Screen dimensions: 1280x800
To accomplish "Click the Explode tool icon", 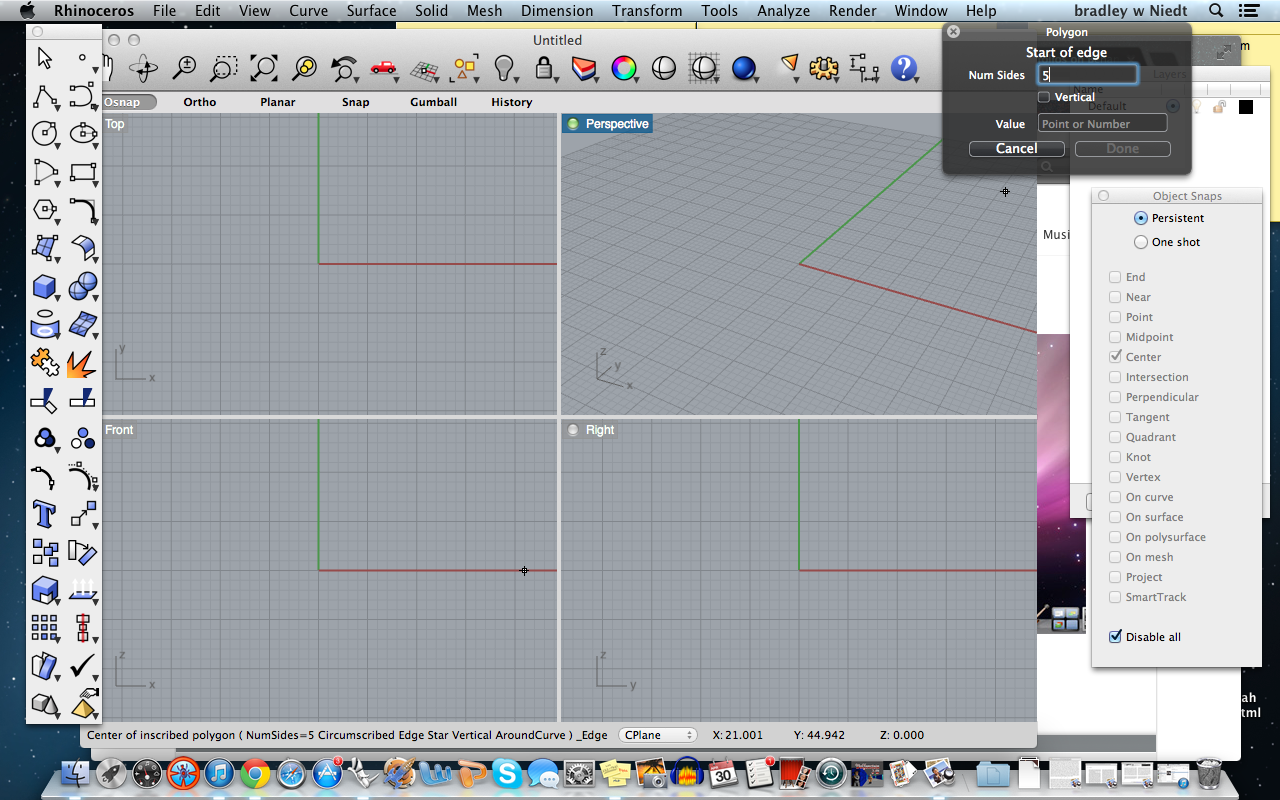I will tap(82, 362).
